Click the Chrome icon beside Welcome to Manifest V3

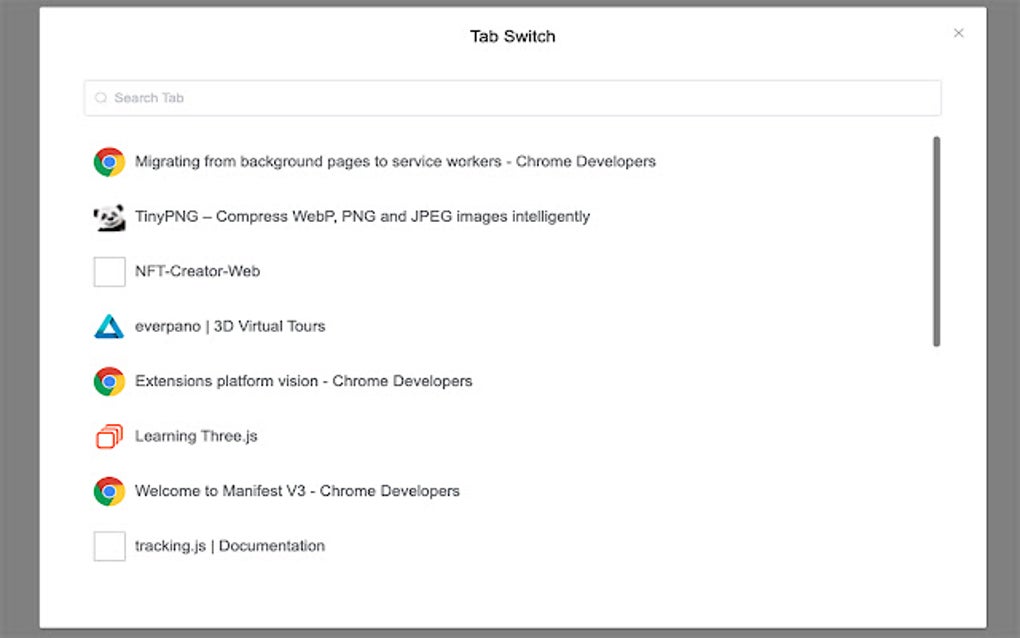click(x=109, y=492)
